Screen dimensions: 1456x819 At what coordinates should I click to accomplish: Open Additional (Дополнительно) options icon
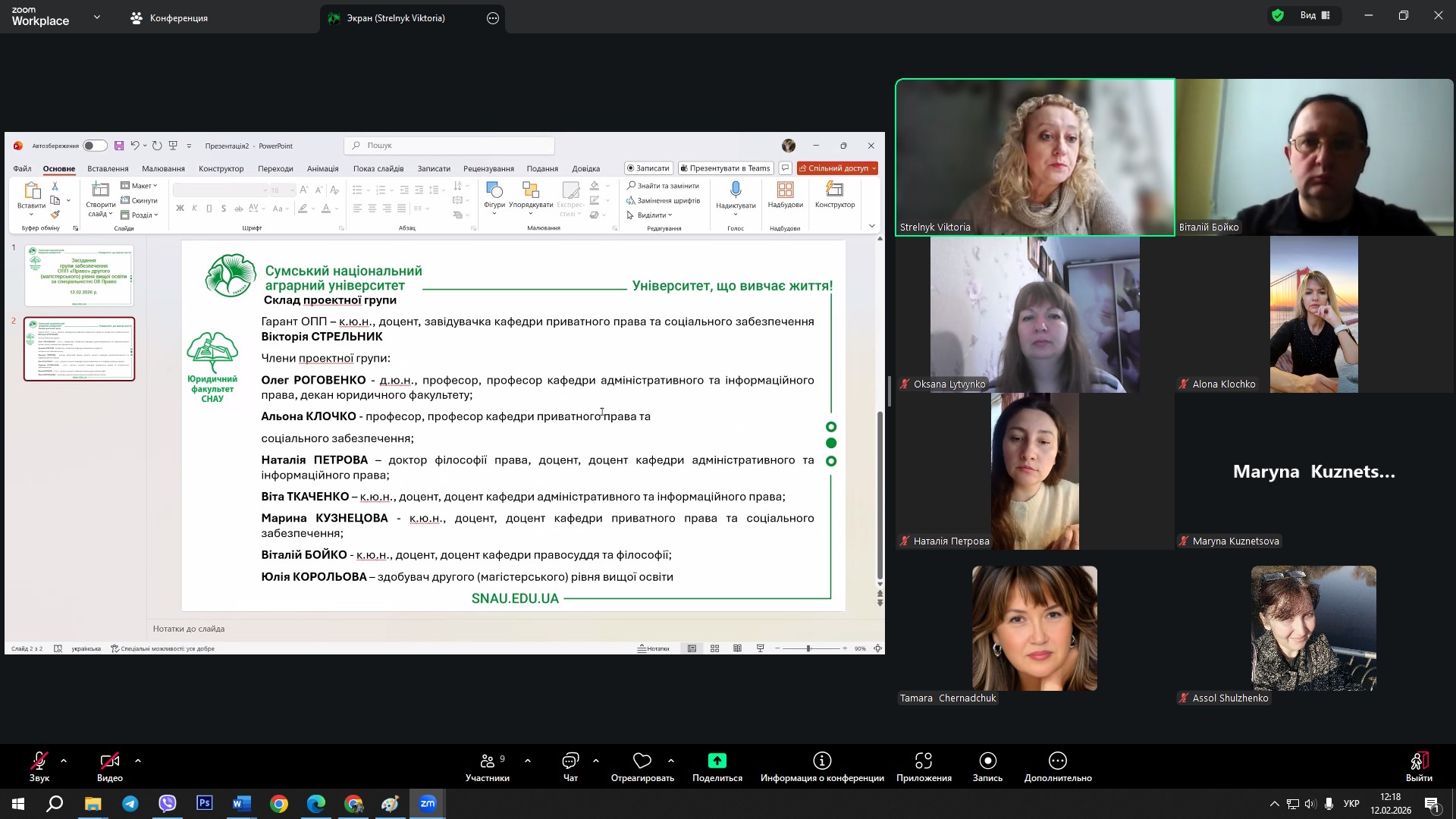point(1057,761)
